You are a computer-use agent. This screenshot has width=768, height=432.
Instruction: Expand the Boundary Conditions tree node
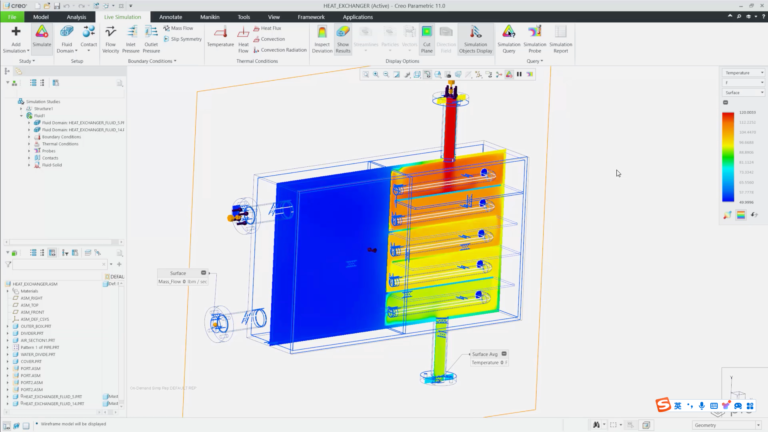click(29, 137)
